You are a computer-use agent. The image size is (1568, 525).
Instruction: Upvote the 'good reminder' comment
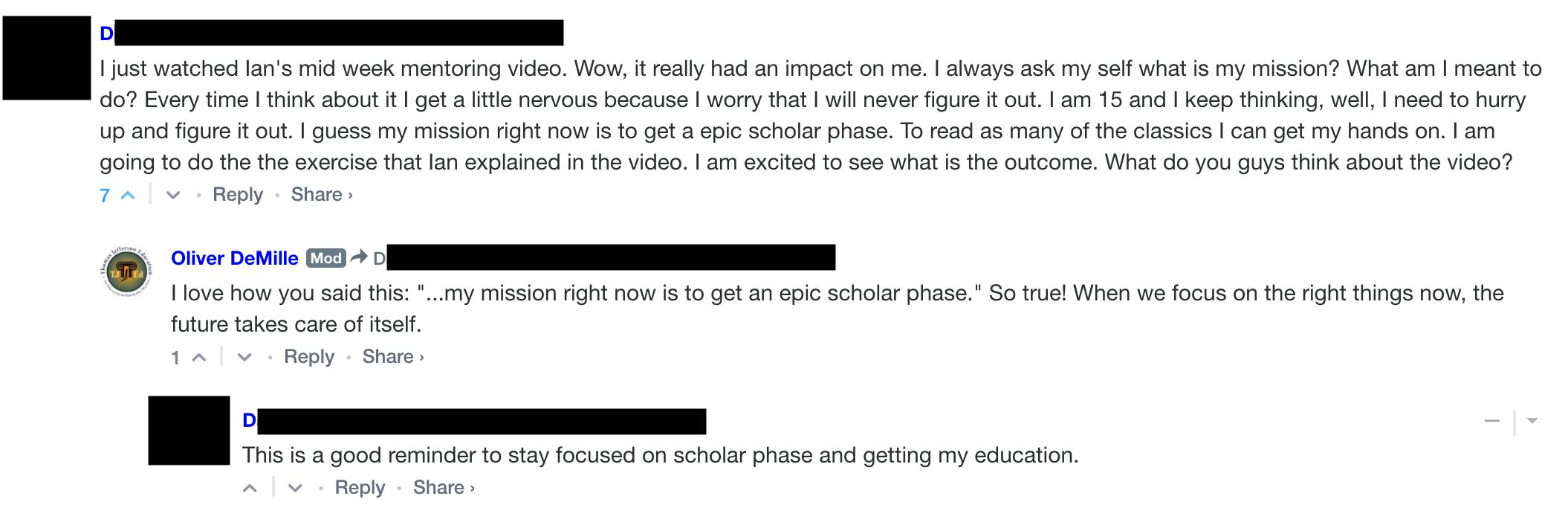point(250,489)
